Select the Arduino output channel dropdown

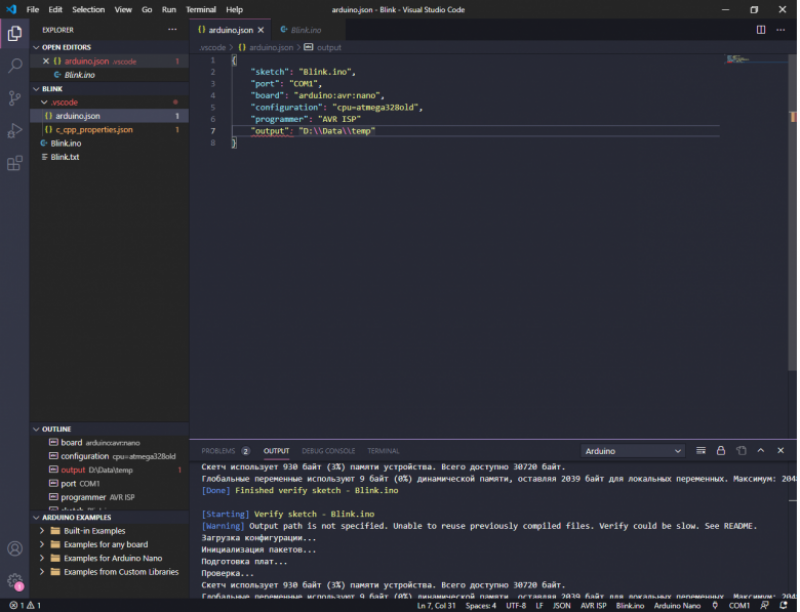[633, 451]
